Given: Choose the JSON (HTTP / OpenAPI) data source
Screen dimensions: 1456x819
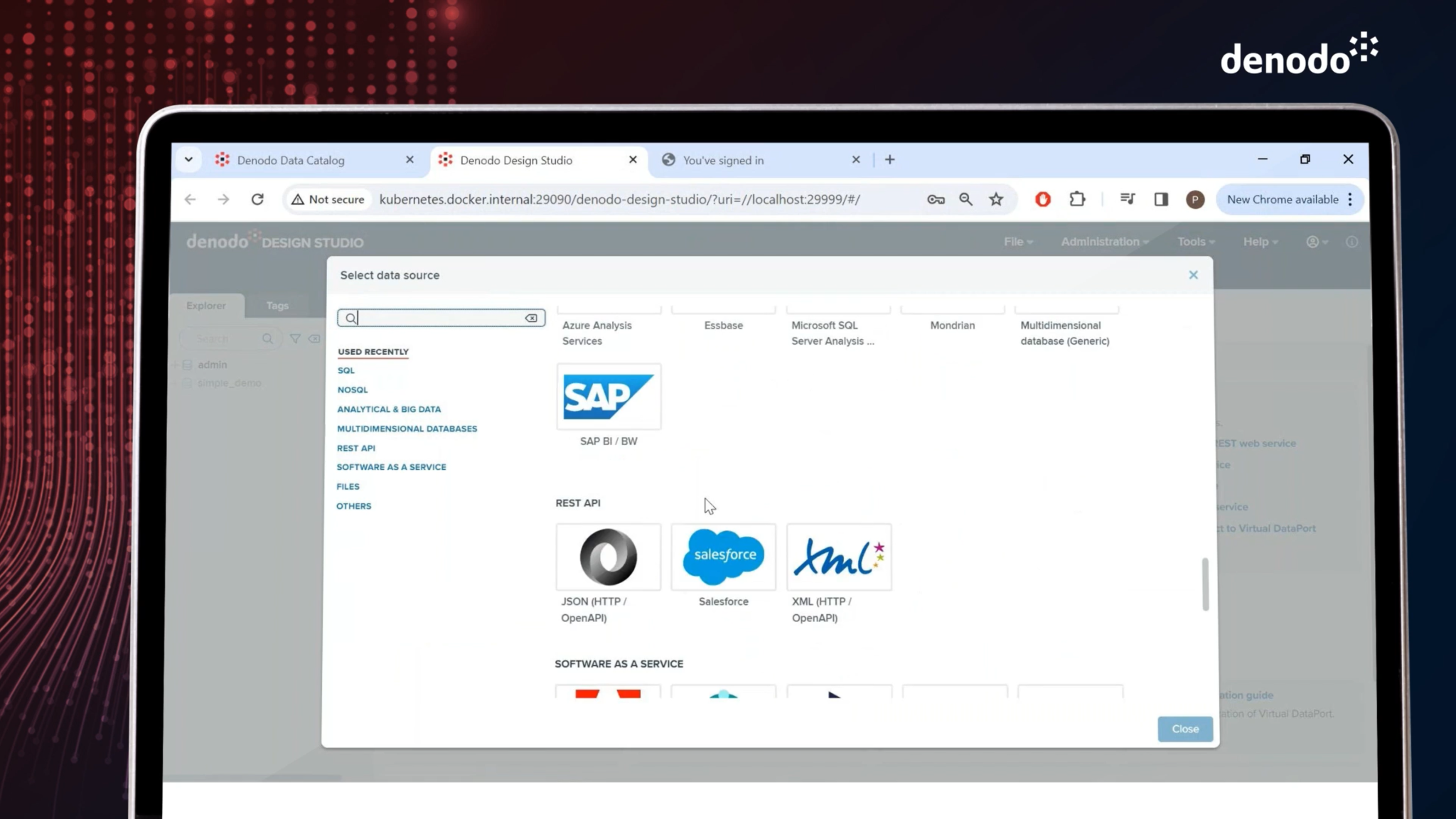Looking at the screenshot, I should click(609, 557).
